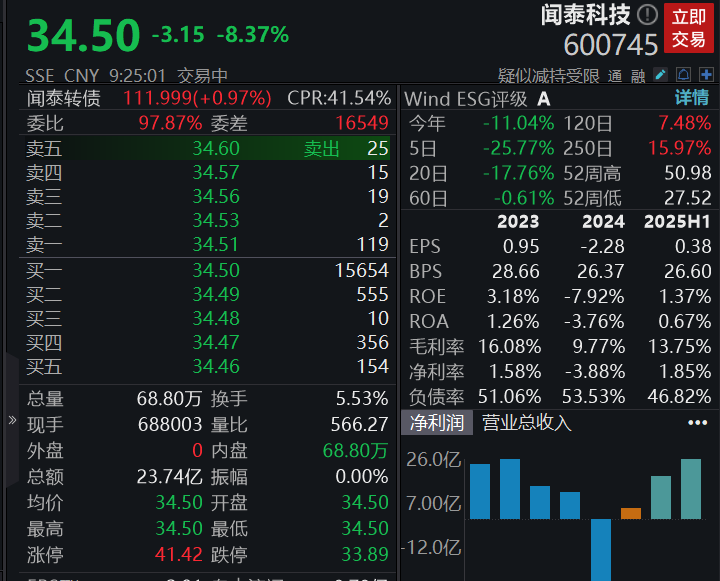720x581 pixels.
Task: Click the 闻泰转债 convertible bond link
Action: tap(64, 98)
